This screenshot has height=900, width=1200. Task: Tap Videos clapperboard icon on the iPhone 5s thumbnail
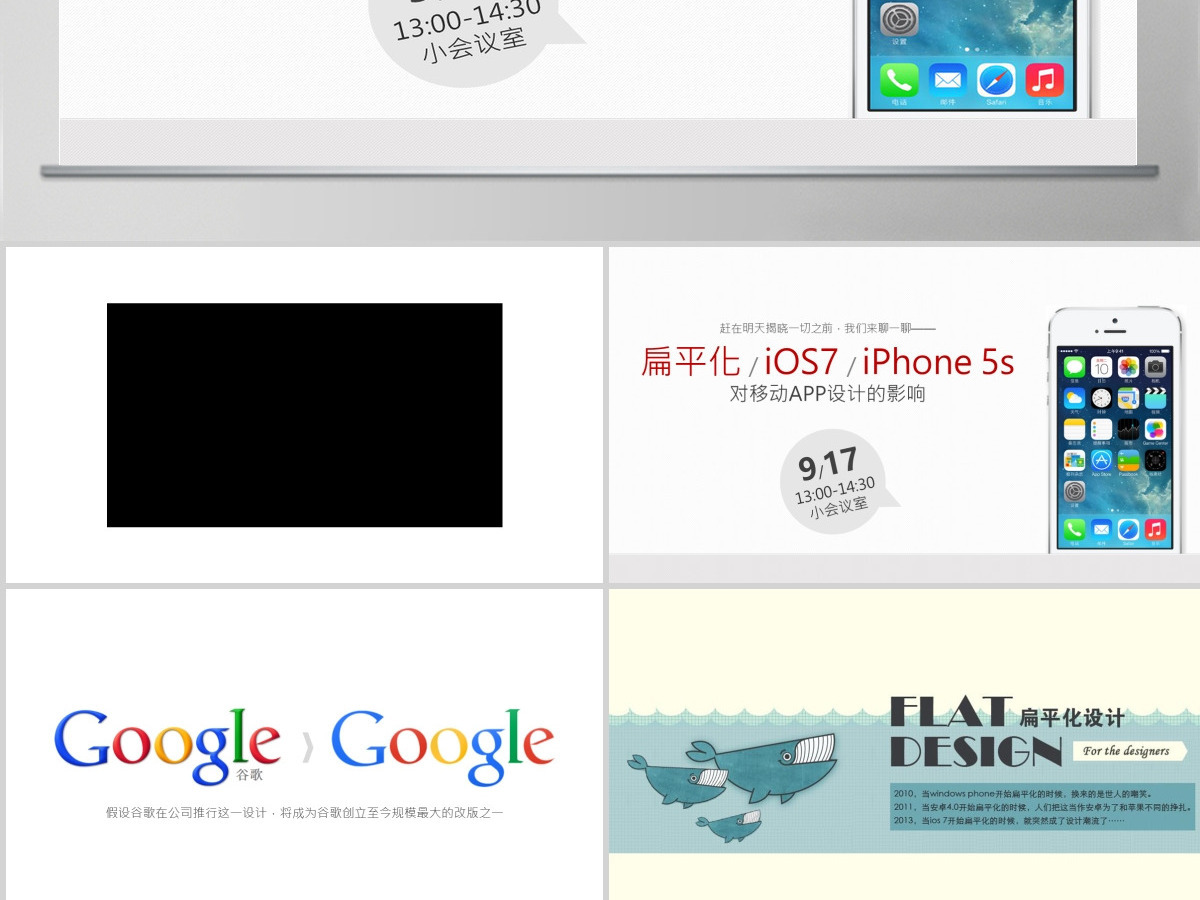1156,398
